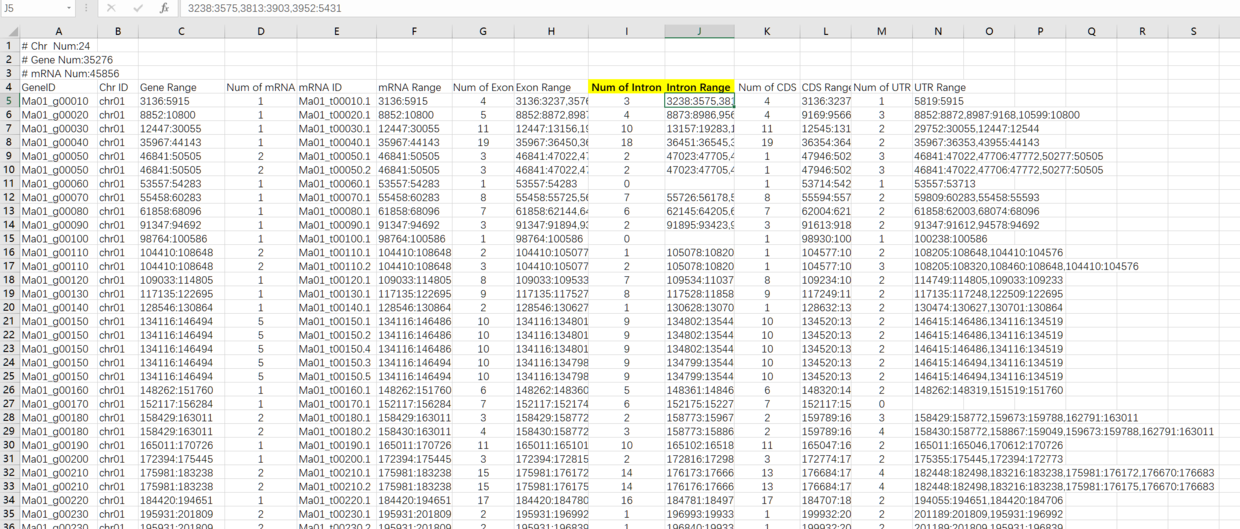The width and height of the screenshot is (1240, 529).
Task: Click the 'mRNA Range' header cell
Action: click(414, 87)
